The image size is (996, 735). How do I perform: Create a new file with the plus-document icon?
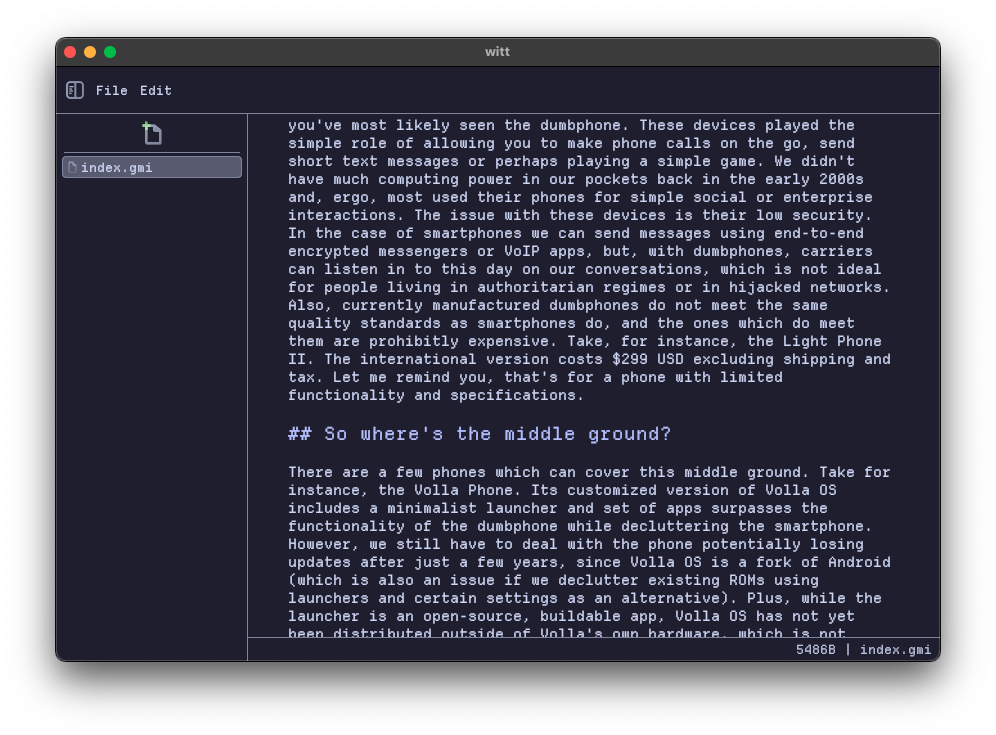[x=152, y=133]
